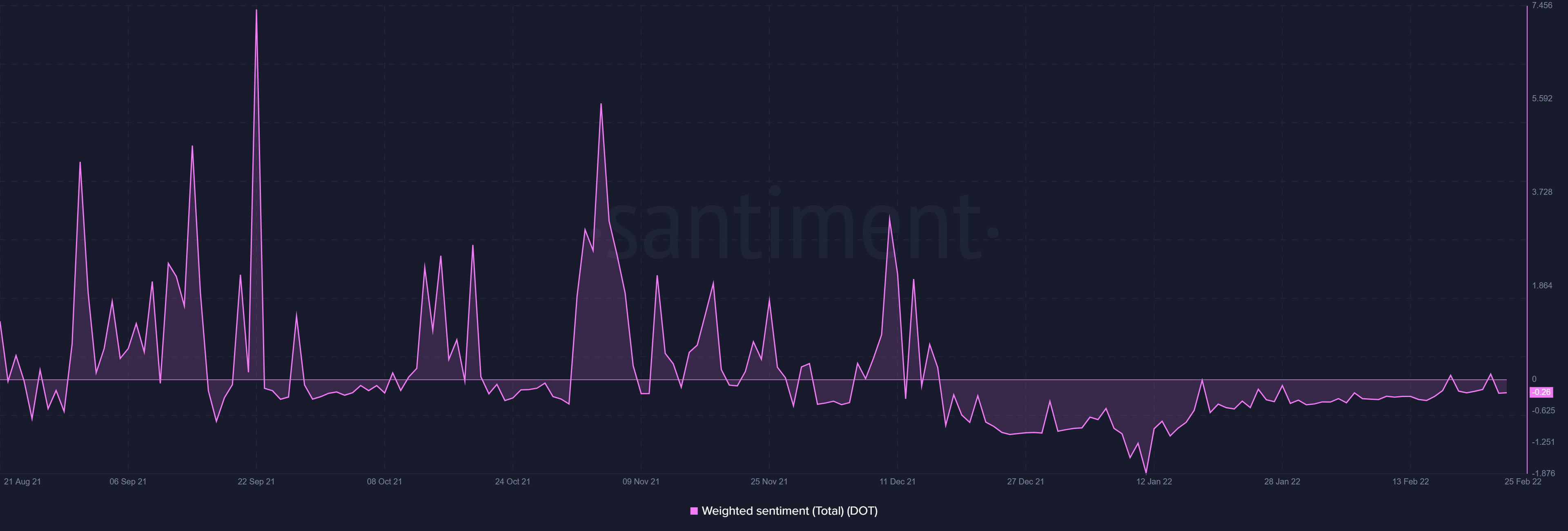Select the 21 Aug 21 axis label
Image resolution: width=1568 pixels, height=531 pixels.
22,481
